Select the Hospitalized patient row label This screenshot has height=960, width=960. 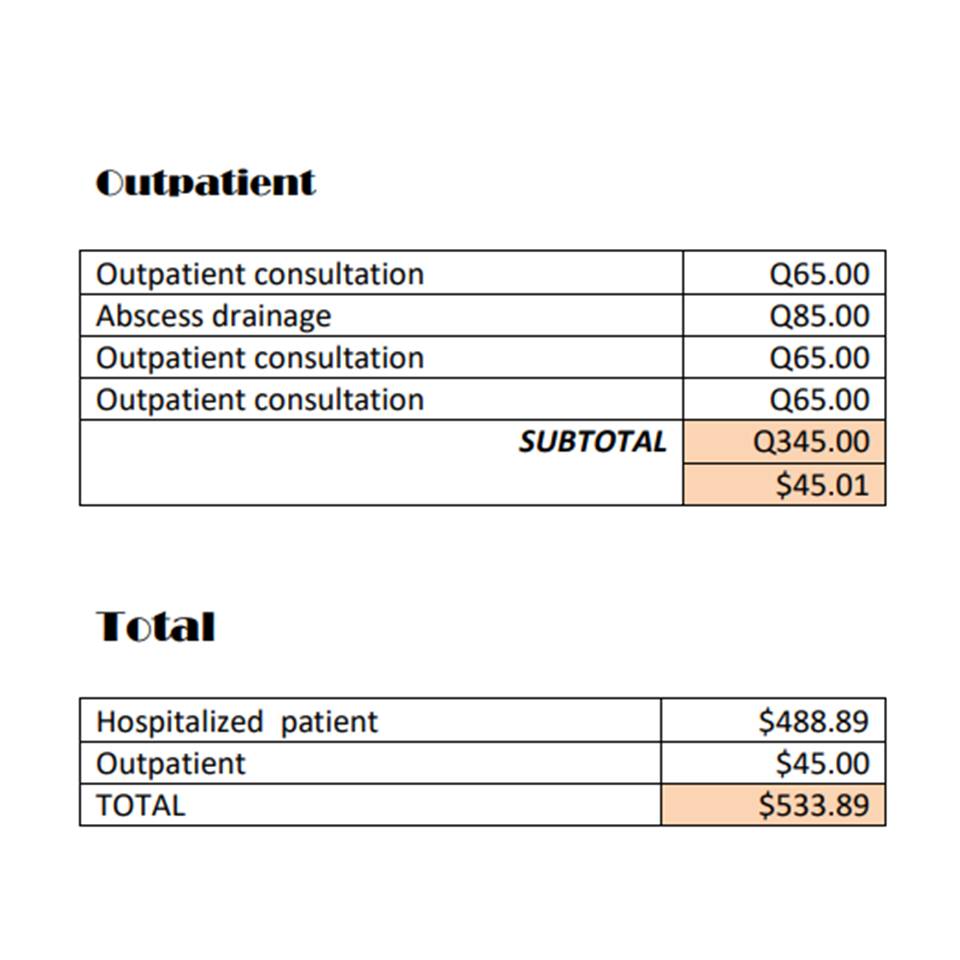(x=237, y=721)
